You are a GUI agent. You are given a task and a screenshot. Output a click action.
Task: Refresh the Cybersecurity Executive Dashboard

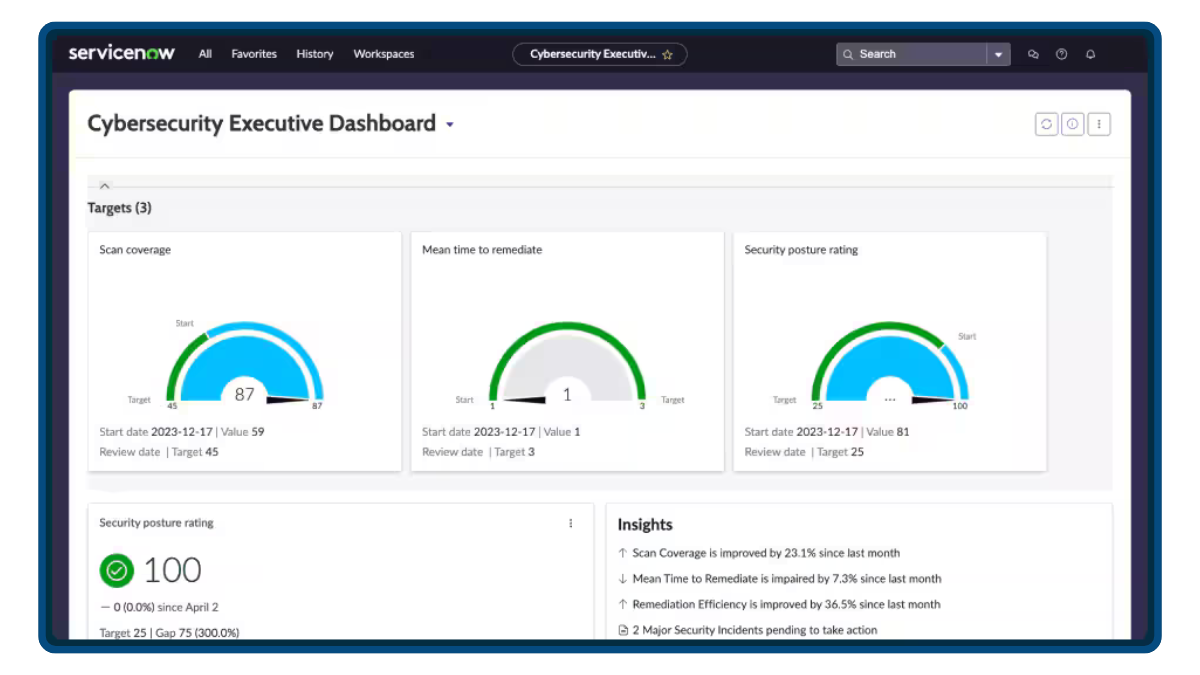[1046, 123]
